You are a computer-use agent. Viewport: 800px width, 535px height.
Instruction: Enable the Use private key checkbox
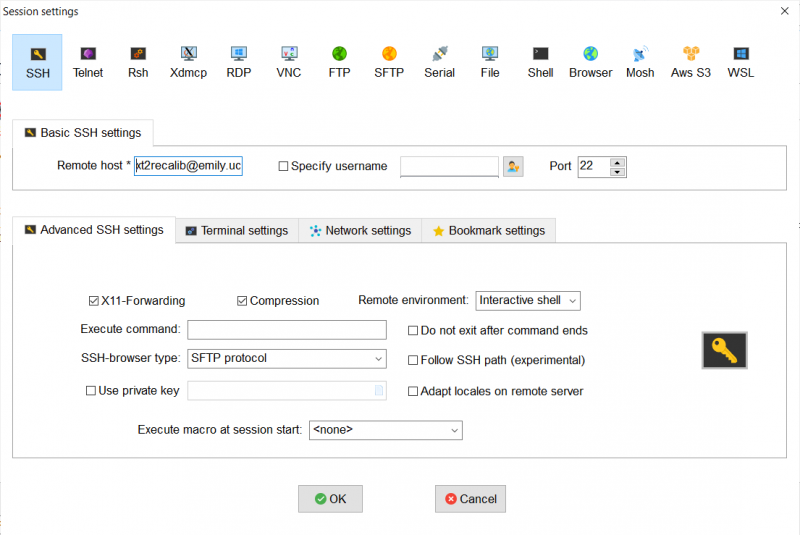point(91,391)
